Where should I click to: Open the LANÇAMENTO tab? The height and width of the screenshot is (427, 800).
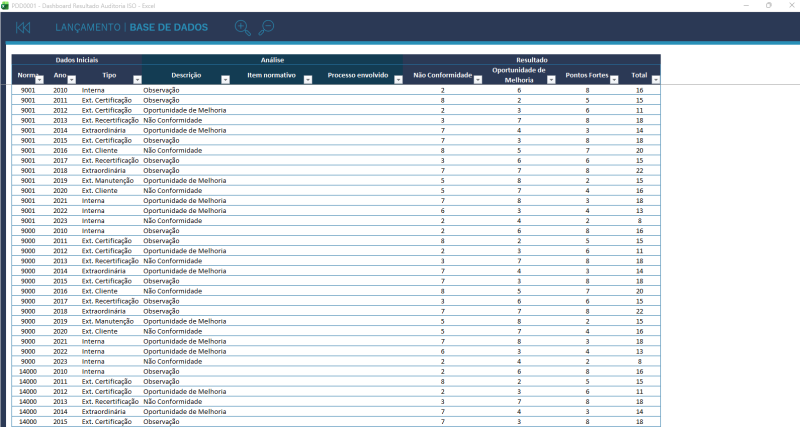pyautogui.click(x=88, y=28)
